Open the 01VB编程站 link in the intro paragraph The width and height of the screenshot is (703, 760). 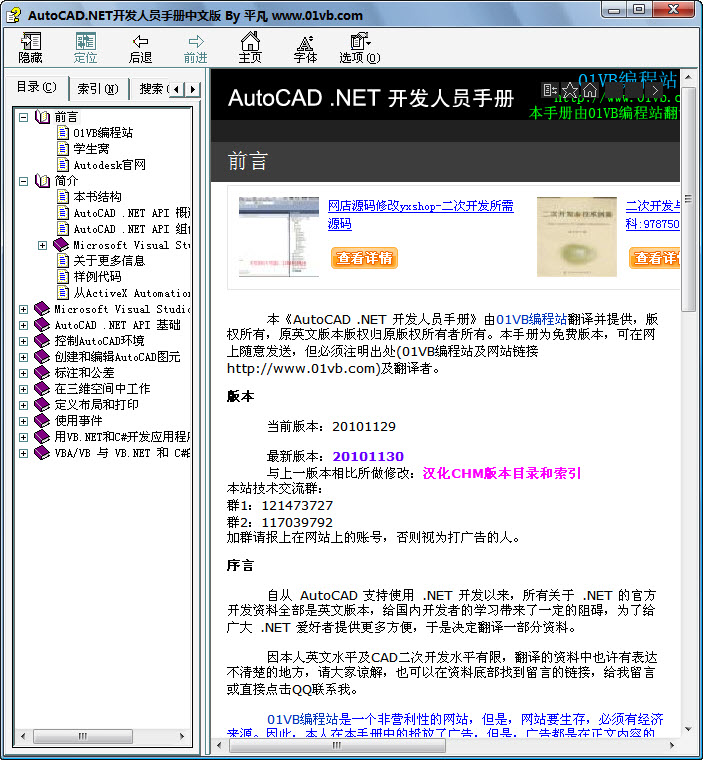point(531,319)
